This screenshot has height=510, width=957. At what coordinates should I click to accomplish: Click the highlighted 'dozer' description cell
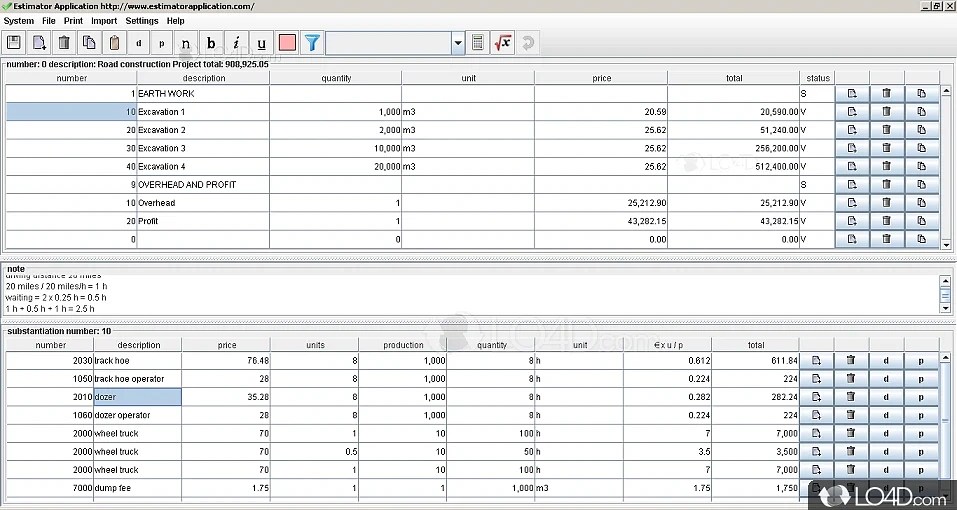pyautogui.click(x=137, y=397)
